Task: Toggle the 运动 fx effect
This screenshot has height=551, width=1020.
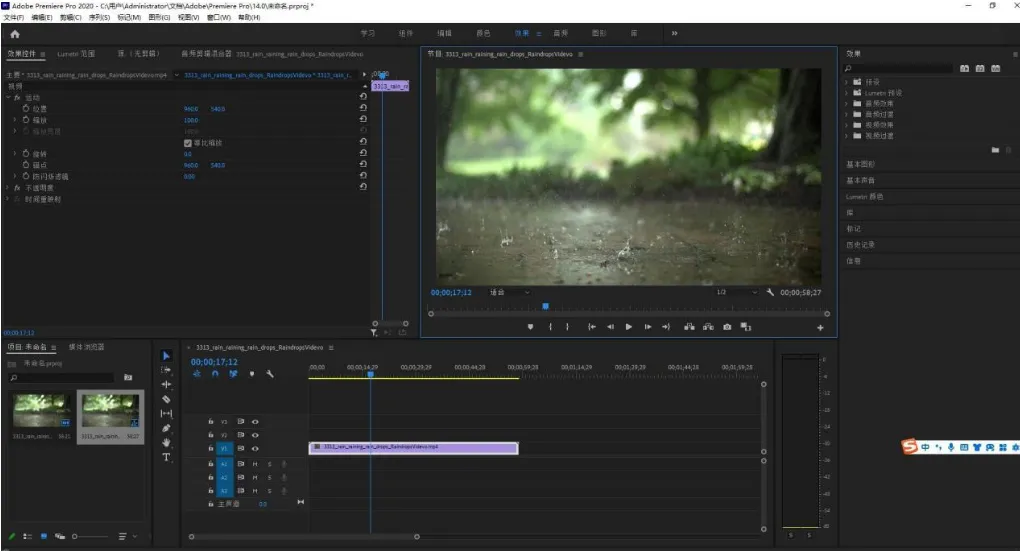Action: [x=18, y=98]
